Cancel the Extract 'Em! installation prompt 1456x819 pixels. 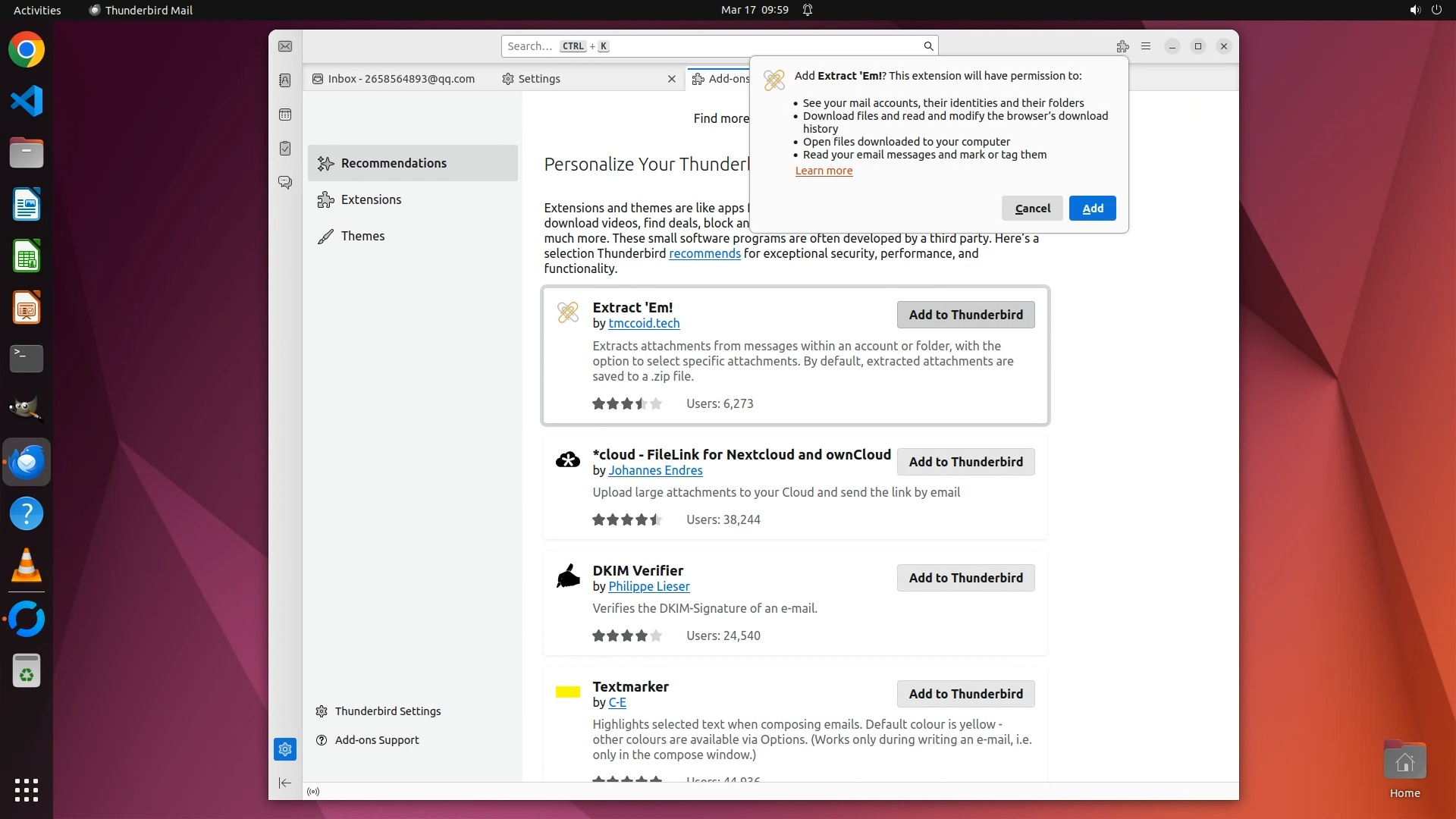coord(1032,209)
